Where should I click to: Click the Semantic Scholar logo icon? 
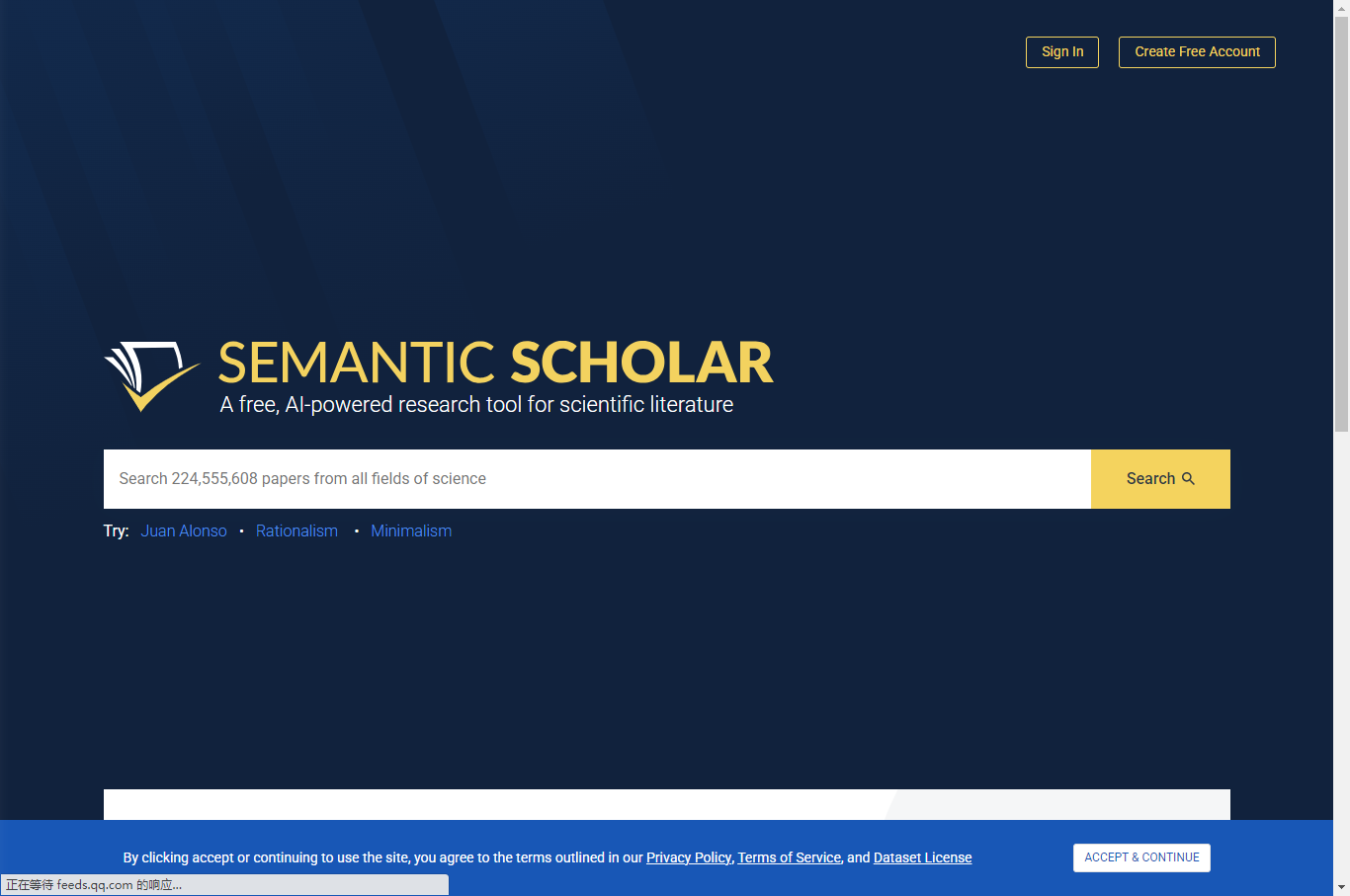[152, 376]
